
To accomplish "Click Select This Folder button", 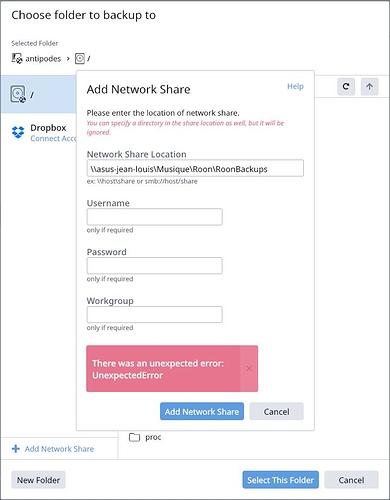I will pos(280,480).
